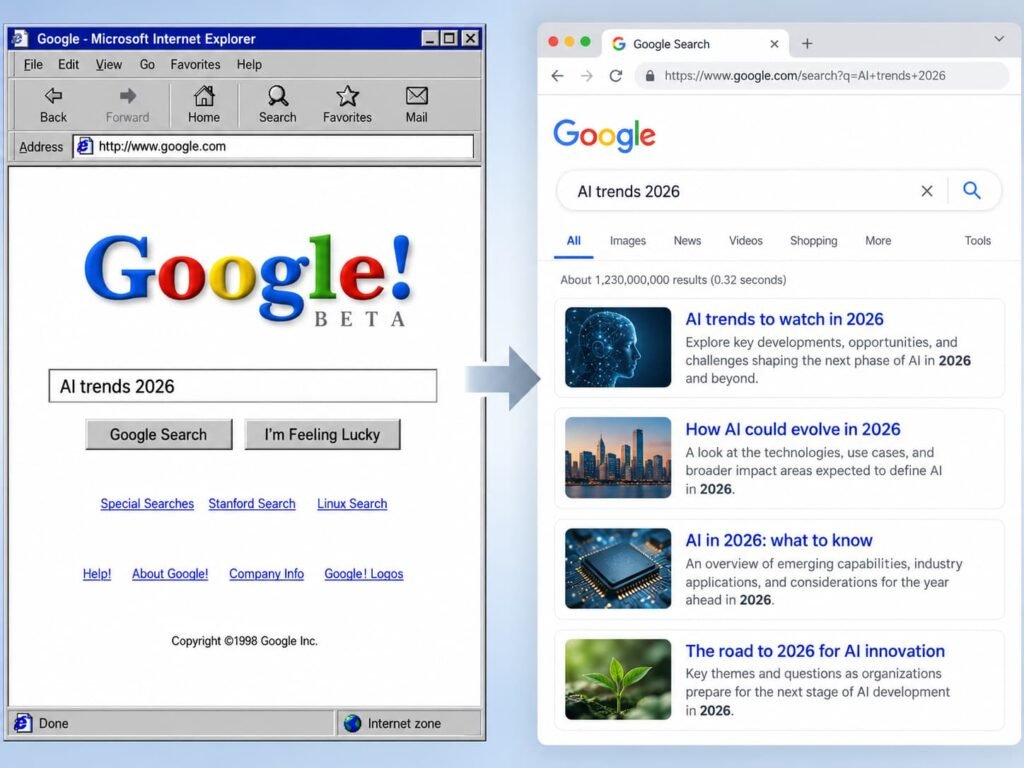Open result 'AI trends to watch in 2026'
Viewport: 1024px width, 768px height.
[x=784, y=319]
